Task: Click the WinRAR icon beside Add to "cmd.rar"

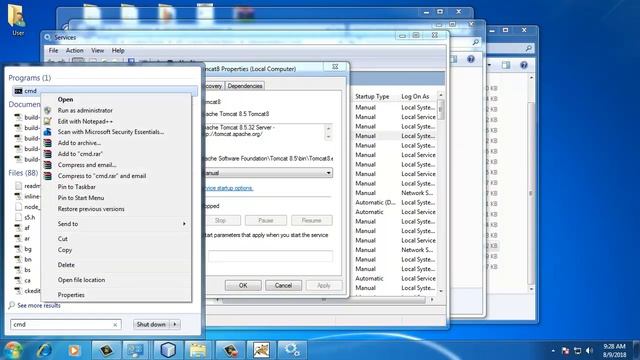Action: tap(47, 154)
